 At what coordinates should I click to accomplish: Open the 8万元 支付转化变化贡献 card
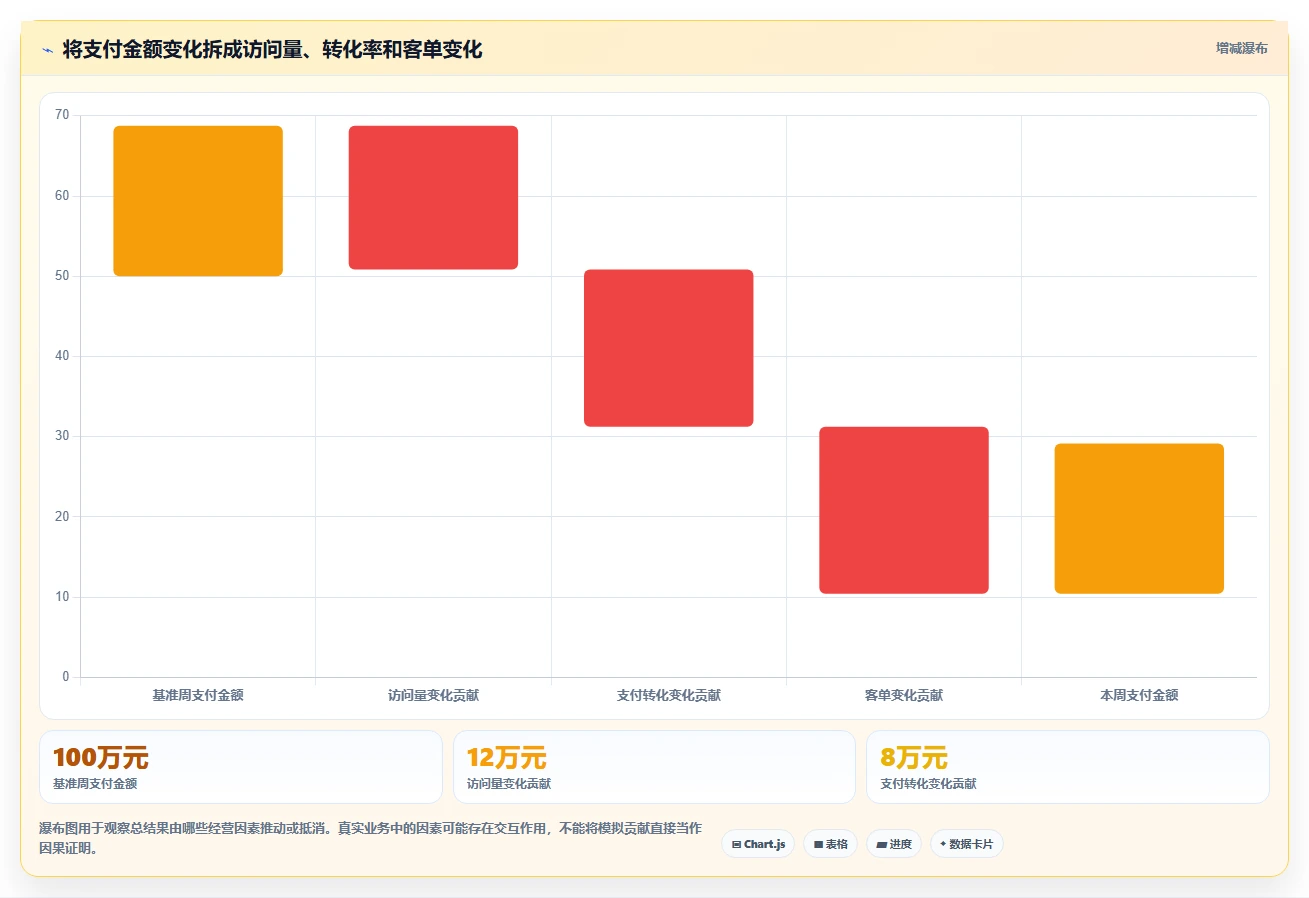[1068, 767]
